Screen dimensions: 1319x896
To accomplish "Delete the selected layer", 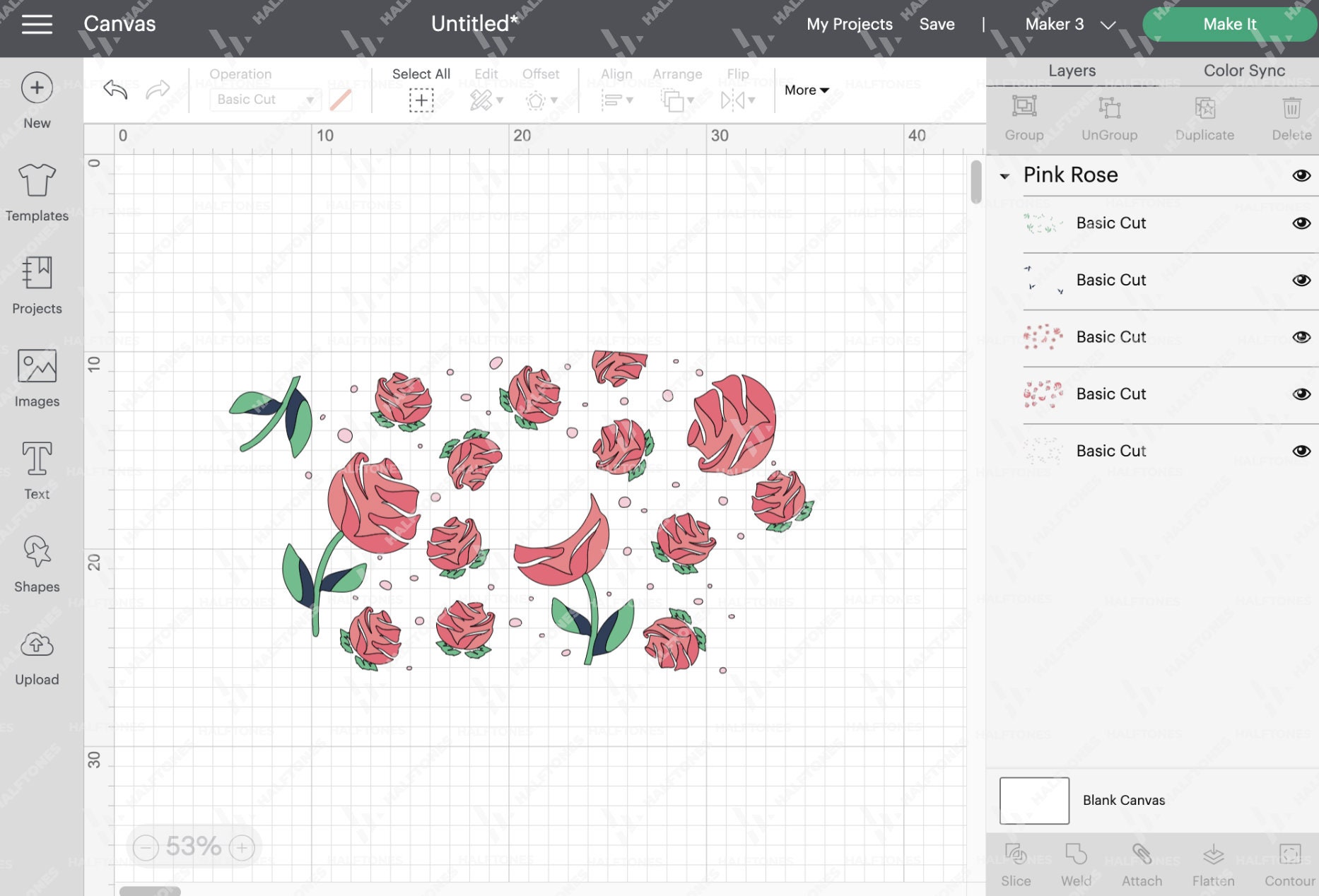I will click(x=1291, y=118).
